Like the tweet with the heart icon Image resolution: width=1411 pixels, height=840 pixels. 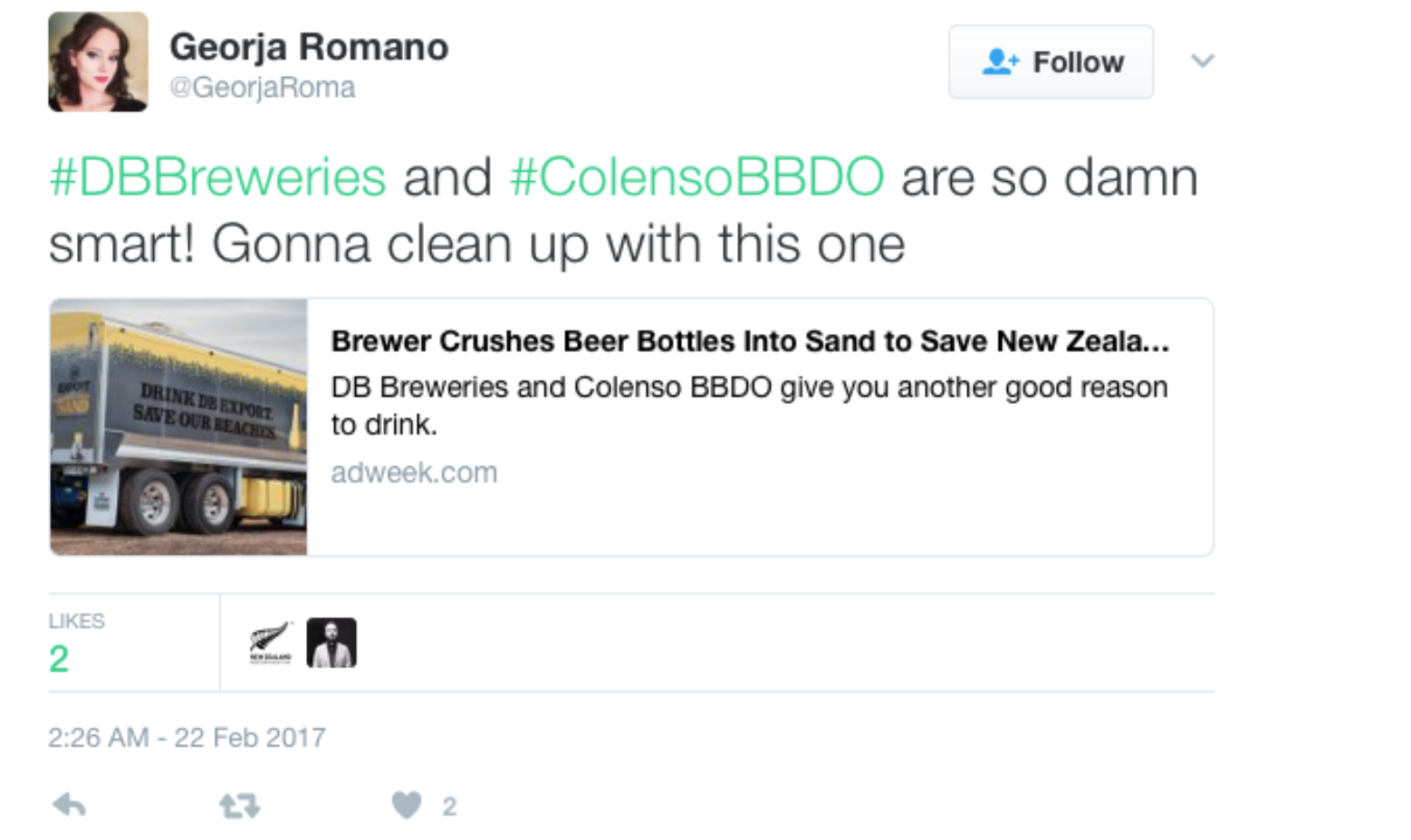pos(407,805)
